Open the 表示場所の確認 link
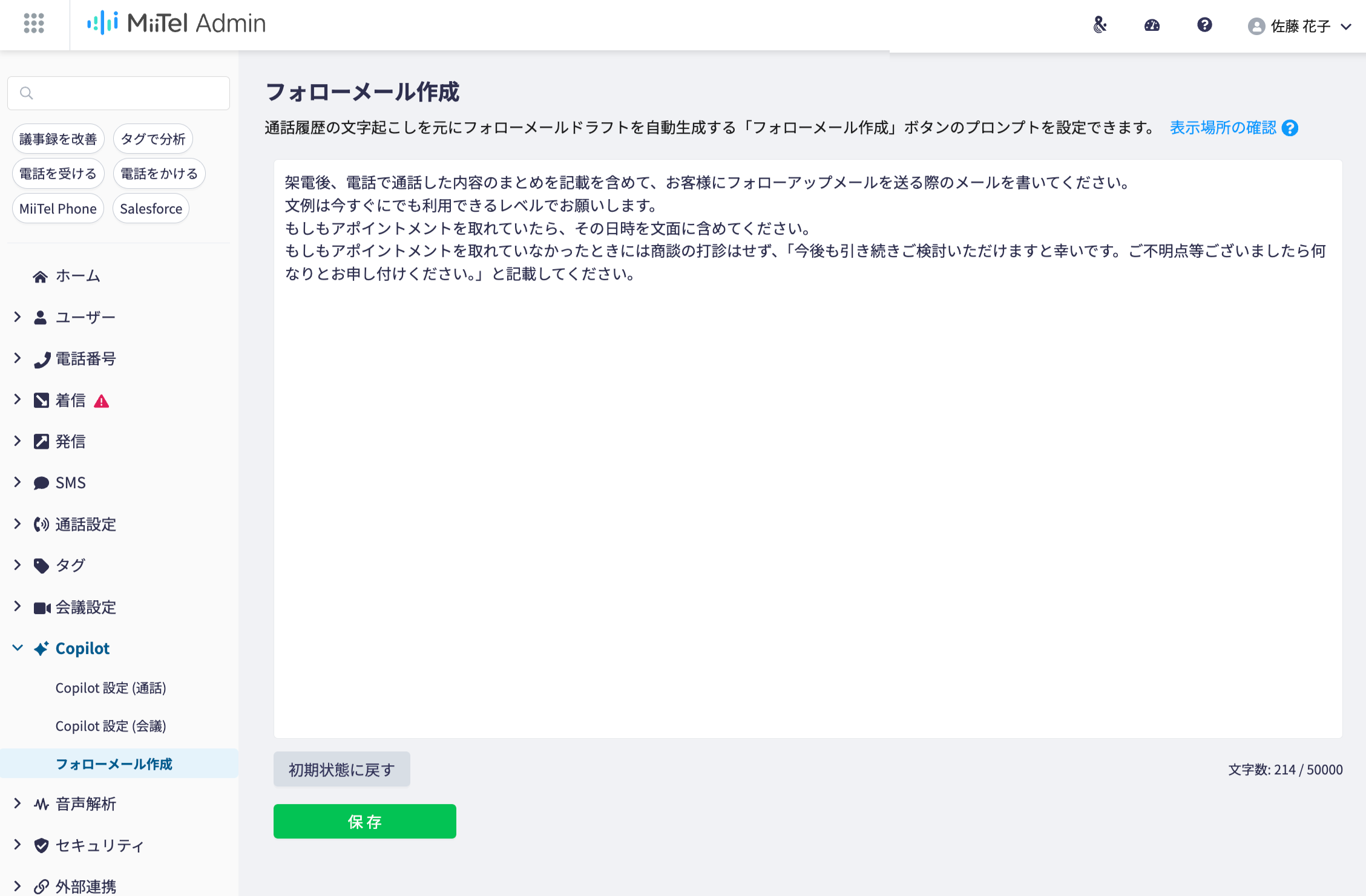Image resolution: width=1366 pixels, height=896 pixels. [x=1223, y=128]
